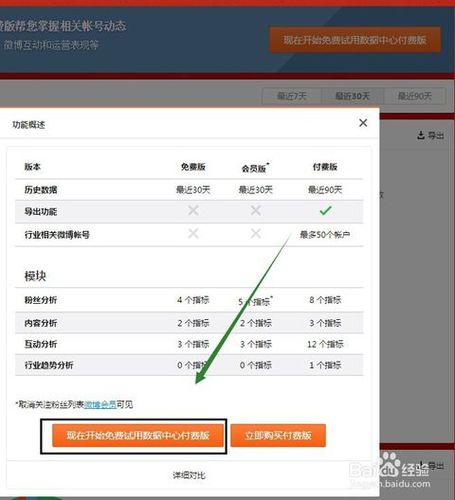Click the 行业趋势分析 row label

click(x=49, y=365)
